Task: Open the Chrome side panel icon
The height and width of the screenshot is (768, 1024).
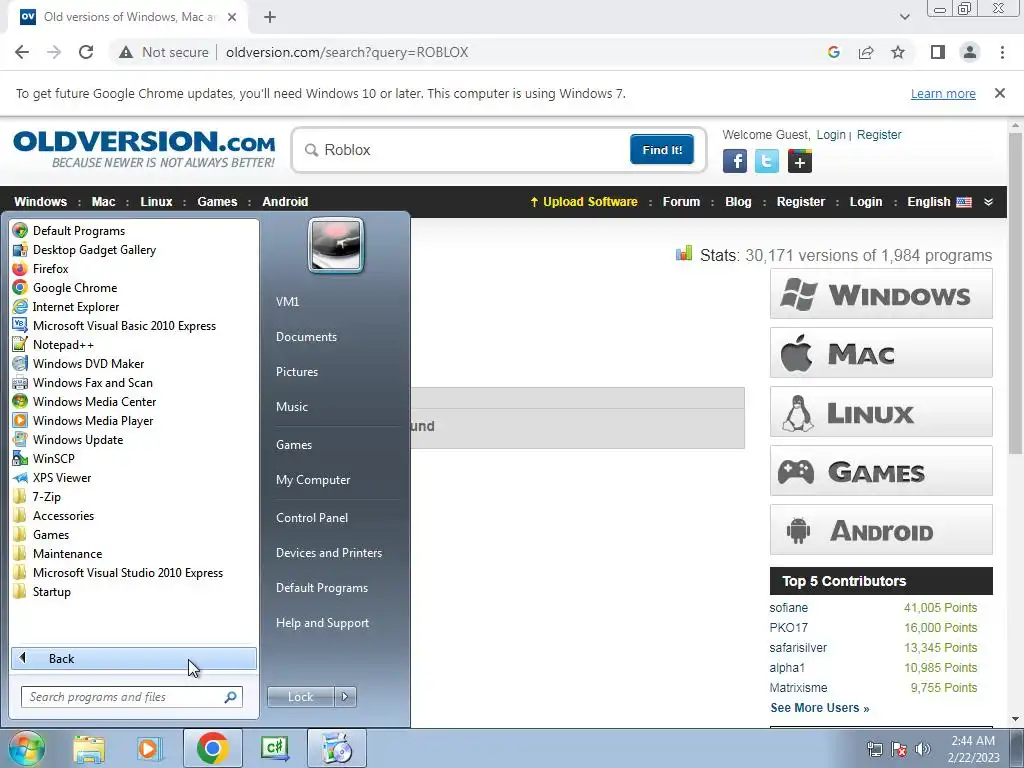Action: point(938,52)
